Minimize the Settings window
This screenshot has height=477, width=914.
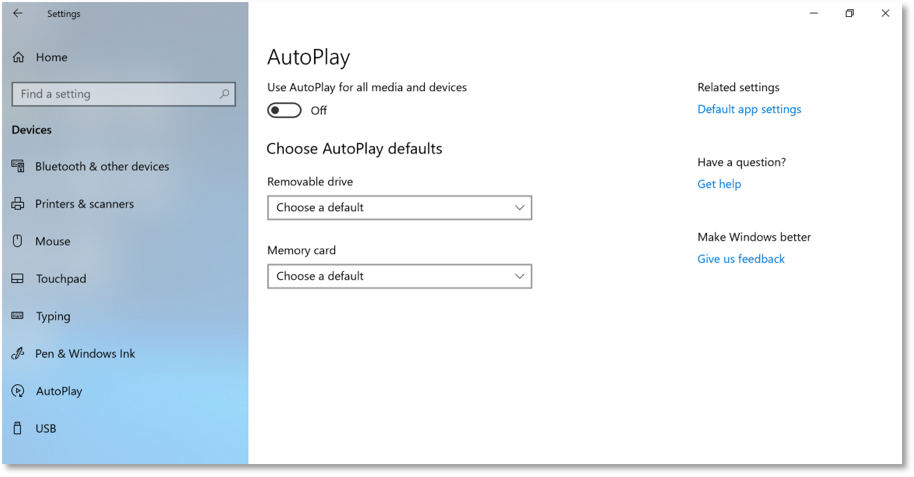click(x=814, y=13)
